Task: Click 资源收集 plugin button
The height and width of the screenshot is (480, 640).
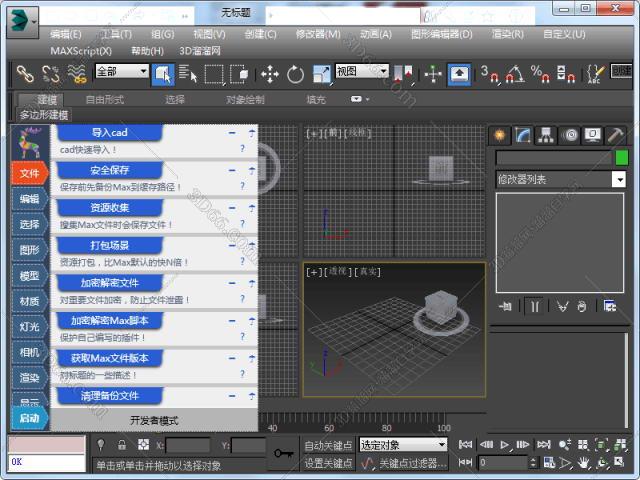Action: [109, 208]
